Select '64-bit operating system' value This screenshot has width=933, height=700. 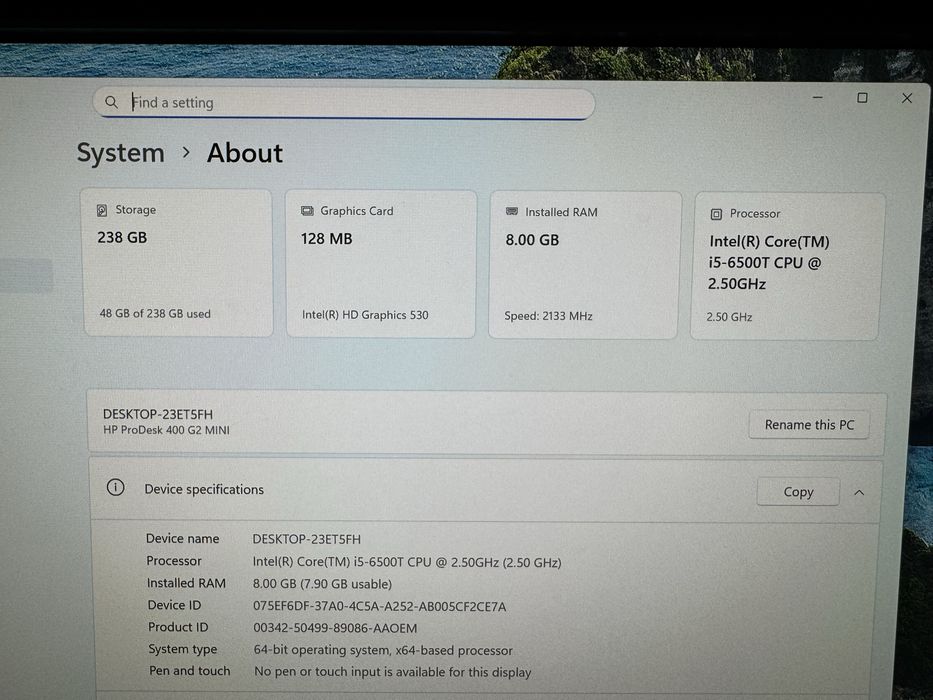pos(383,650)
